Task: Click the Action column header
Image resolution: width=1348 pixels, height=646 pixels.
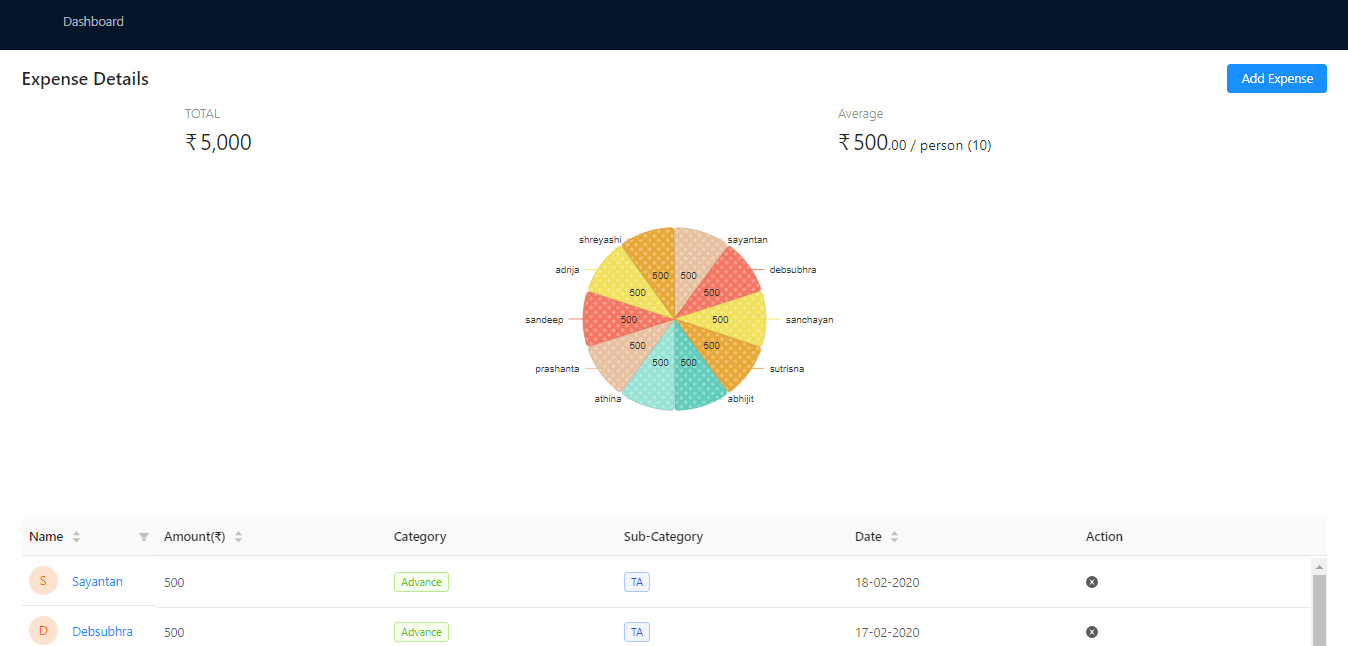Action: click(x=1104, y=537)
